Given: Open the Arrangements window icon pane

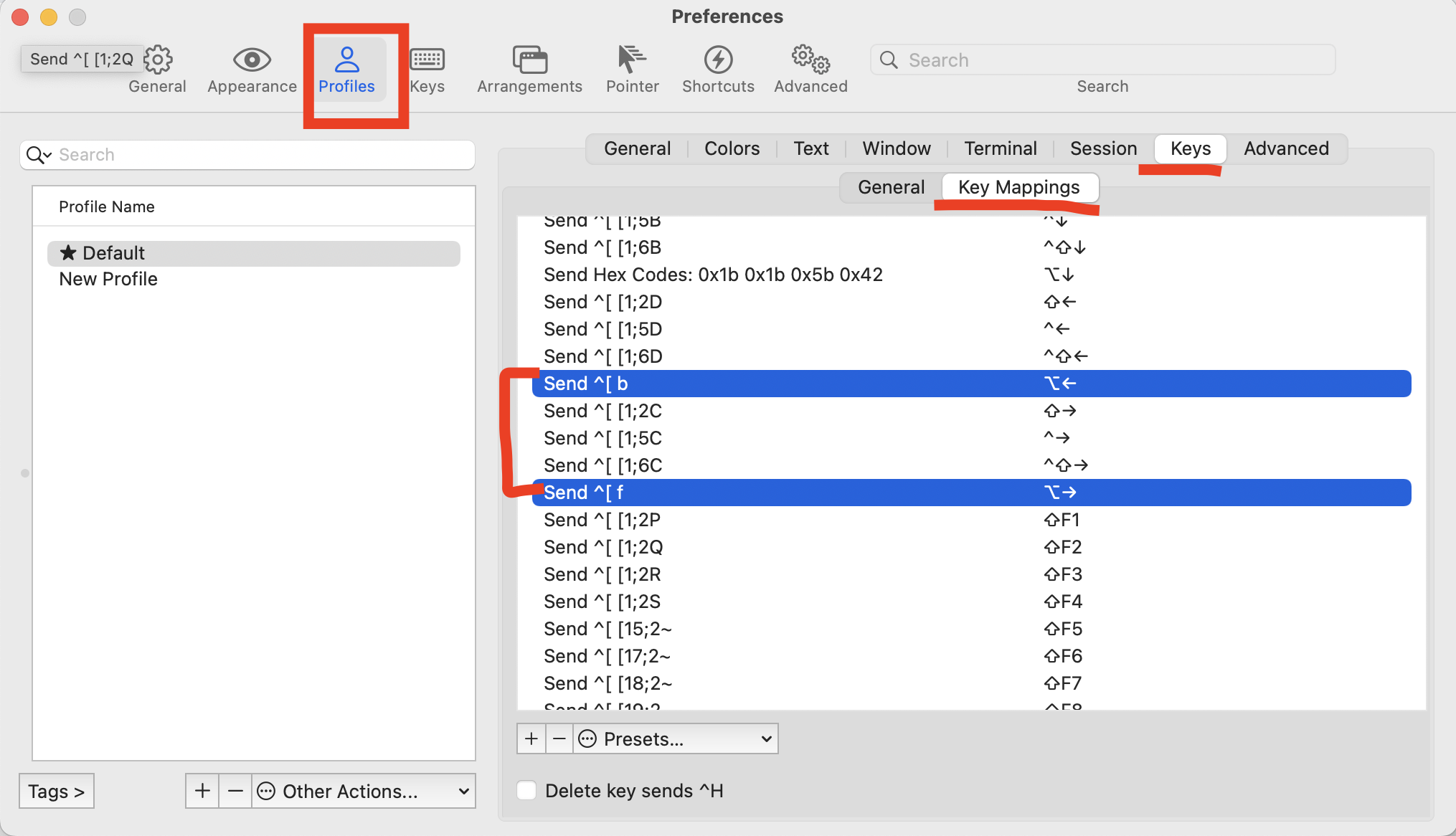Looking at the screenshot, I should coord(529,60).
